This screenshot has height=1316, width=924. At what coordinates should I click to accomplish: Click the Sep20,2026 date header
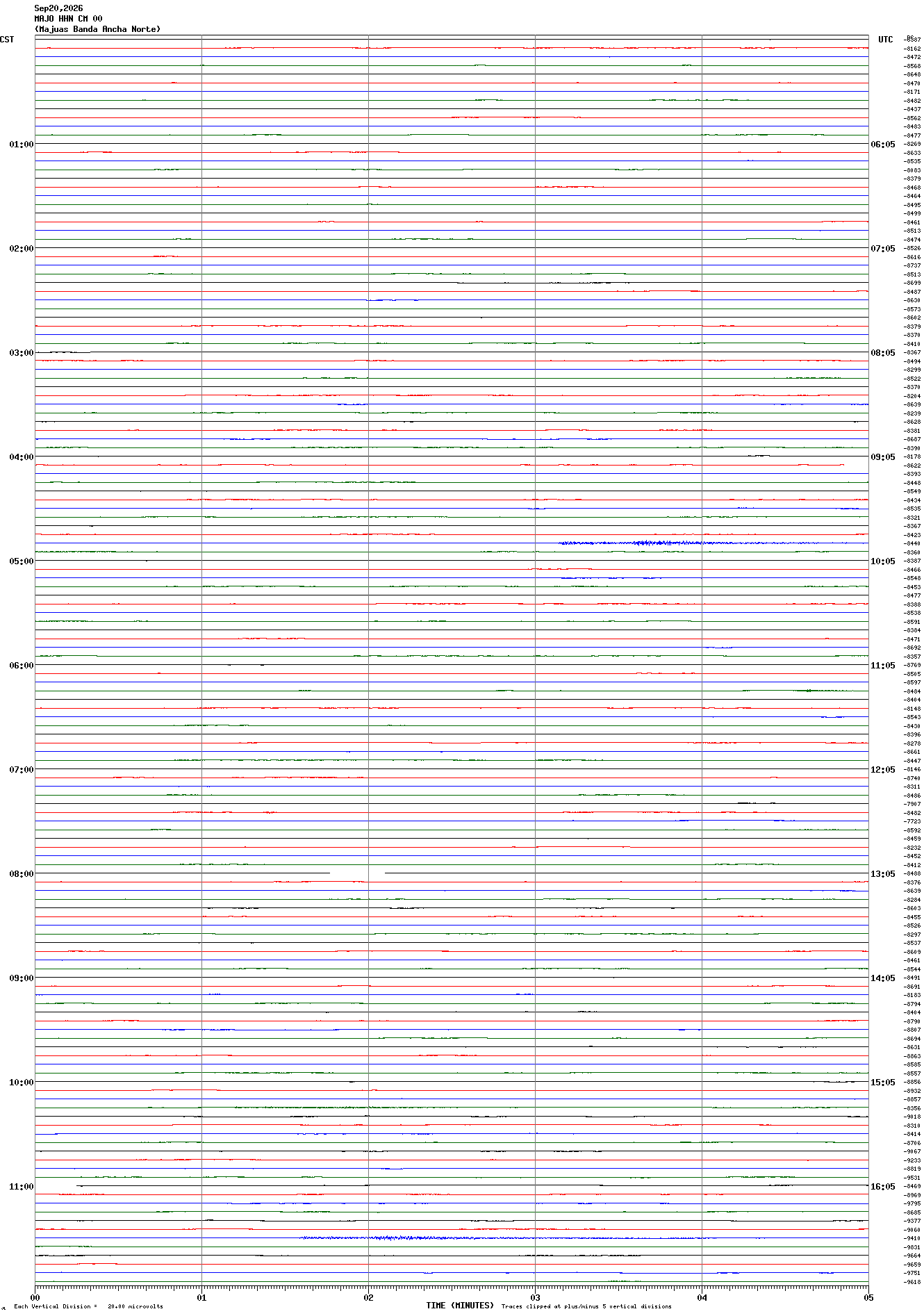tap(58, 8)
